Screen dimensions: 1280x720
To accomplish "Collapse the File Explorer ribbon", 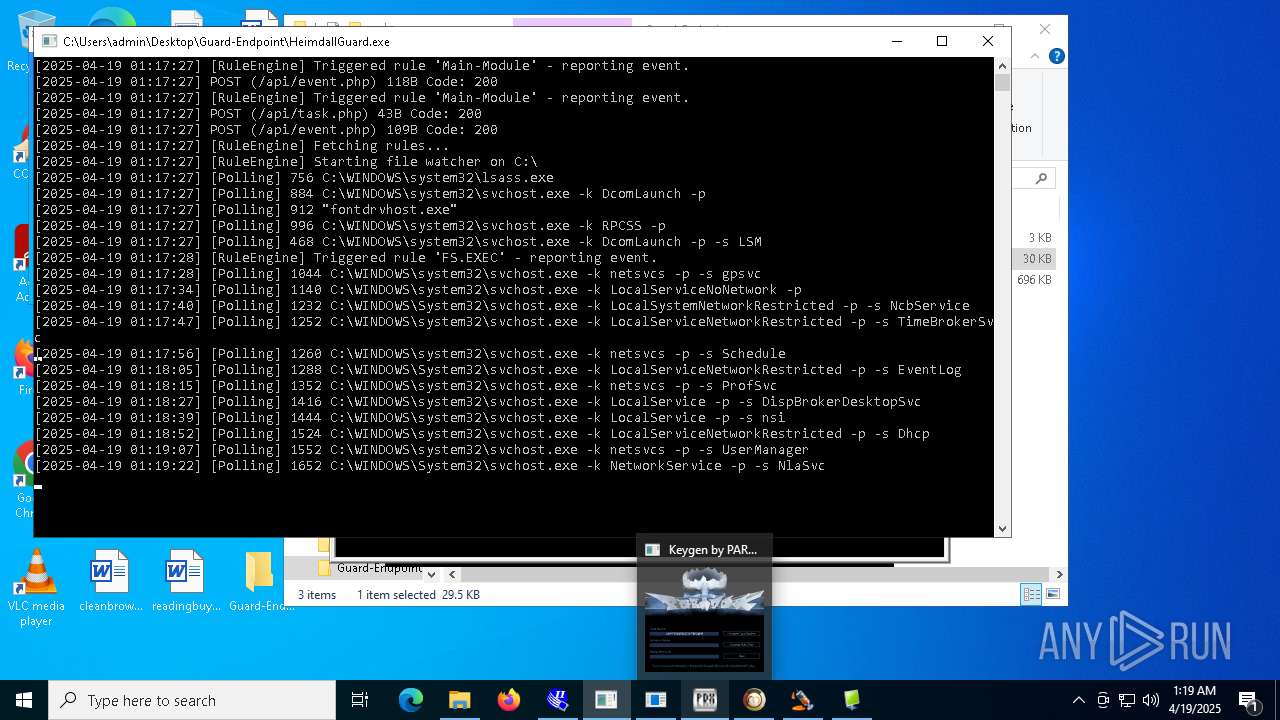I will (1037, 56).
